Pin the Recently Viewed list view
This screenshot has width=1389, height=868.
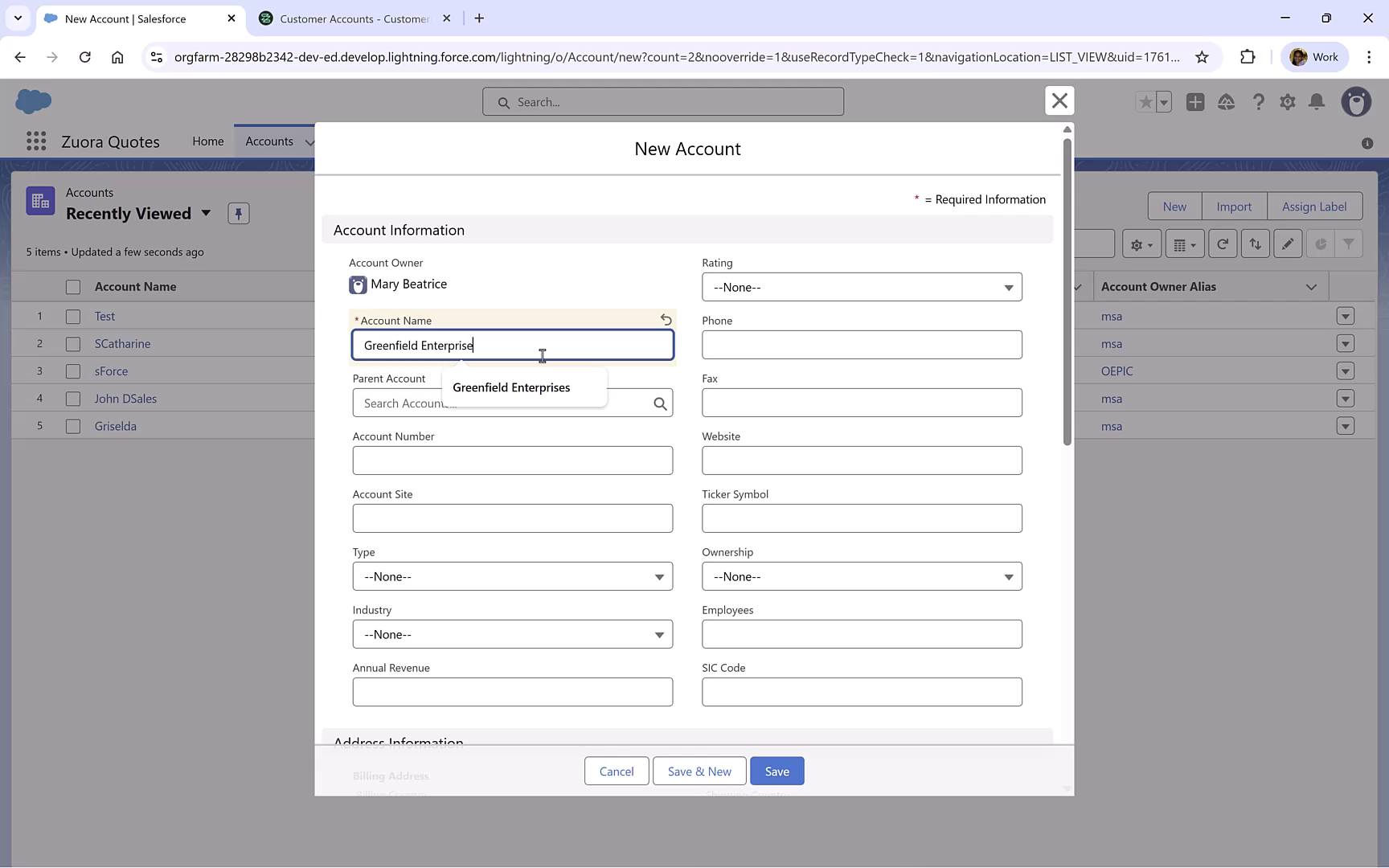[x=238, y=213]
